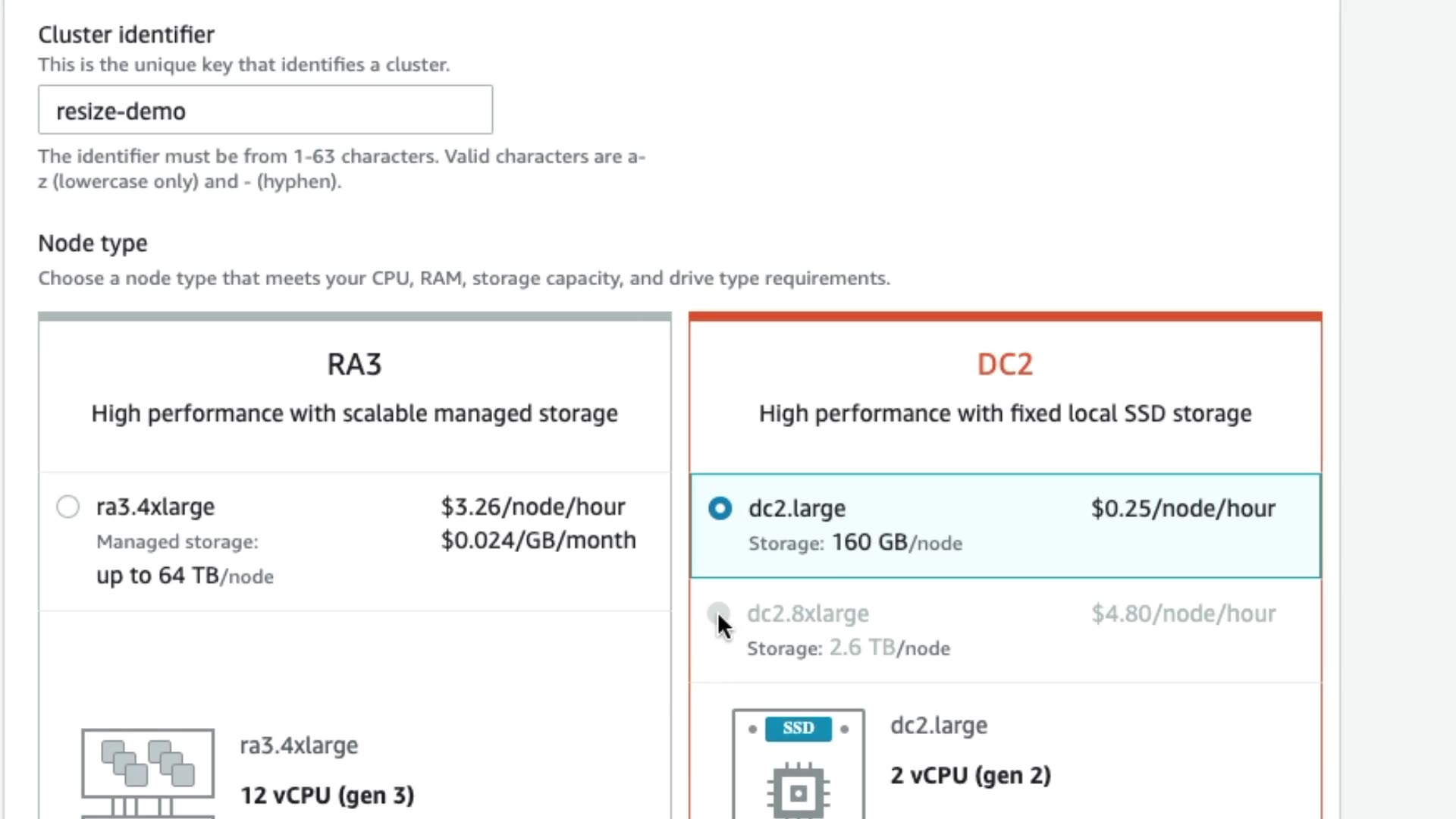Viewport: 1456px width, 819px height.
Task: Select the dc2.8xlarge radio button
Action: pos(718,613)
